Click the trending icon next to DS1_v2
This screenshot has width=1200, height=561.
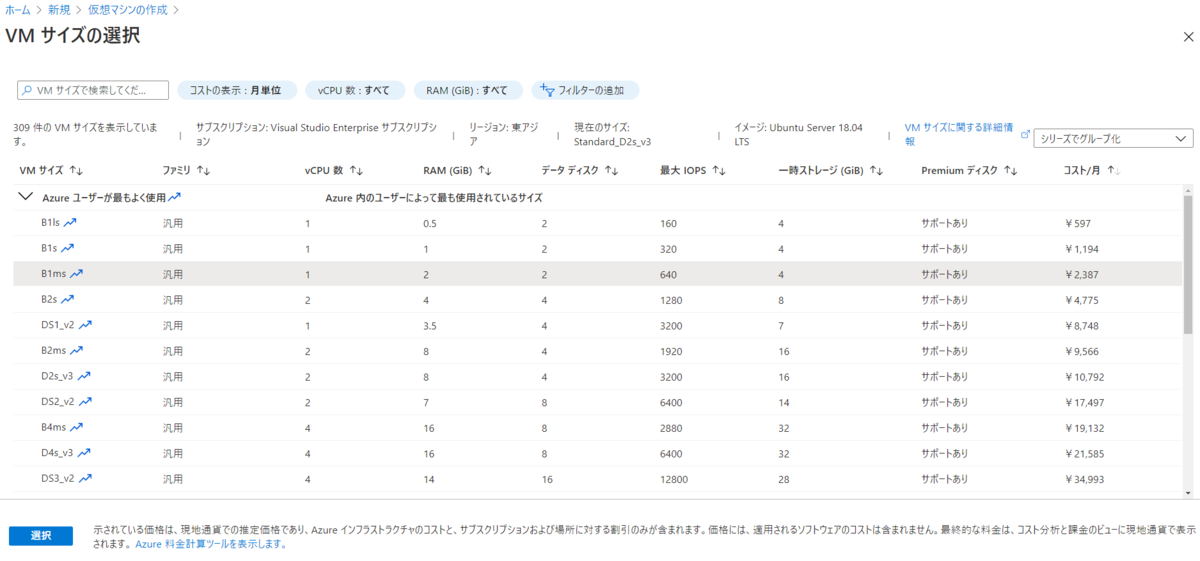(86, 325)
